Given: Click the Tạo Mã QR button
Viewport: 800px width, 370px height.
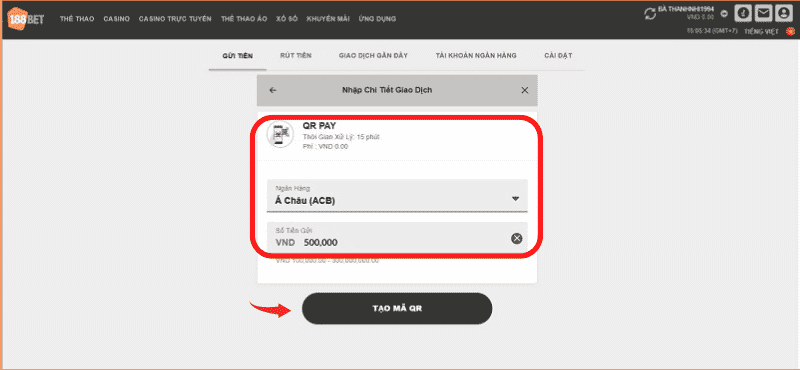Looking at the screenshot, I should (397, 309).
